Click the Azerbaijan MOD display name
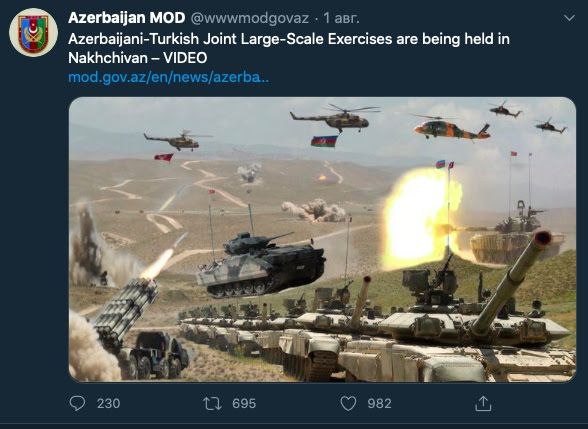Screen dimensions: 588x429 (x=127, y=18)
